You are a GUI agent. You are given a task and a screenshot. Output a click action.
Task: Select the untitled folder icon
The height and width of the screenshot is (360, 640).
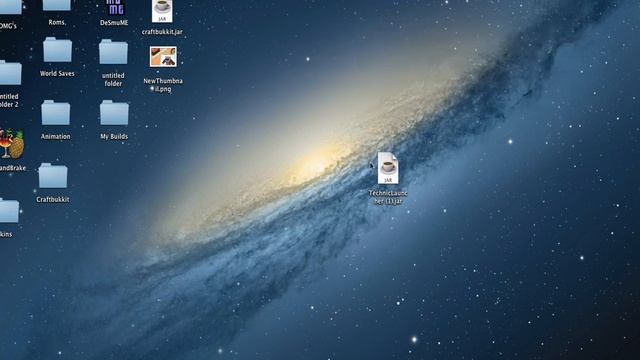pyautogui.click(x=113, y=52)
